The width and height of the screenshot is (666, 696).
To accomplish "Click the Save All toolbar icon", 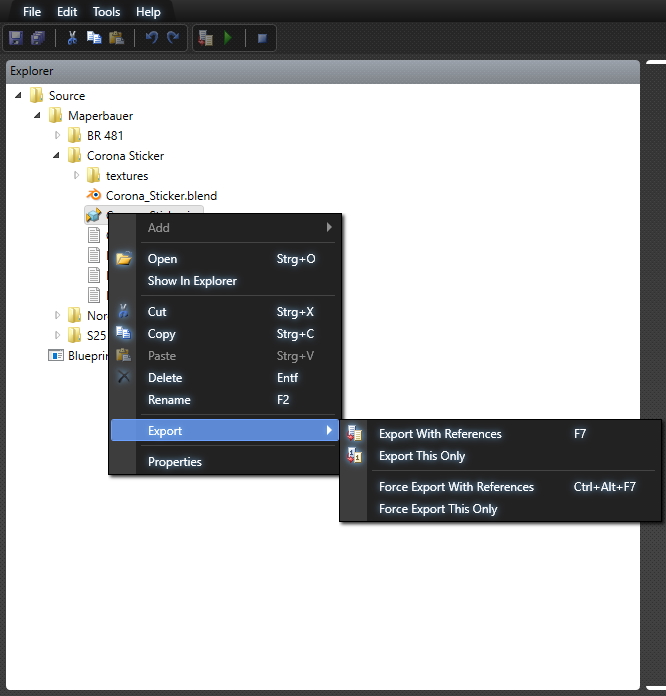I will [x=38, y=38].
